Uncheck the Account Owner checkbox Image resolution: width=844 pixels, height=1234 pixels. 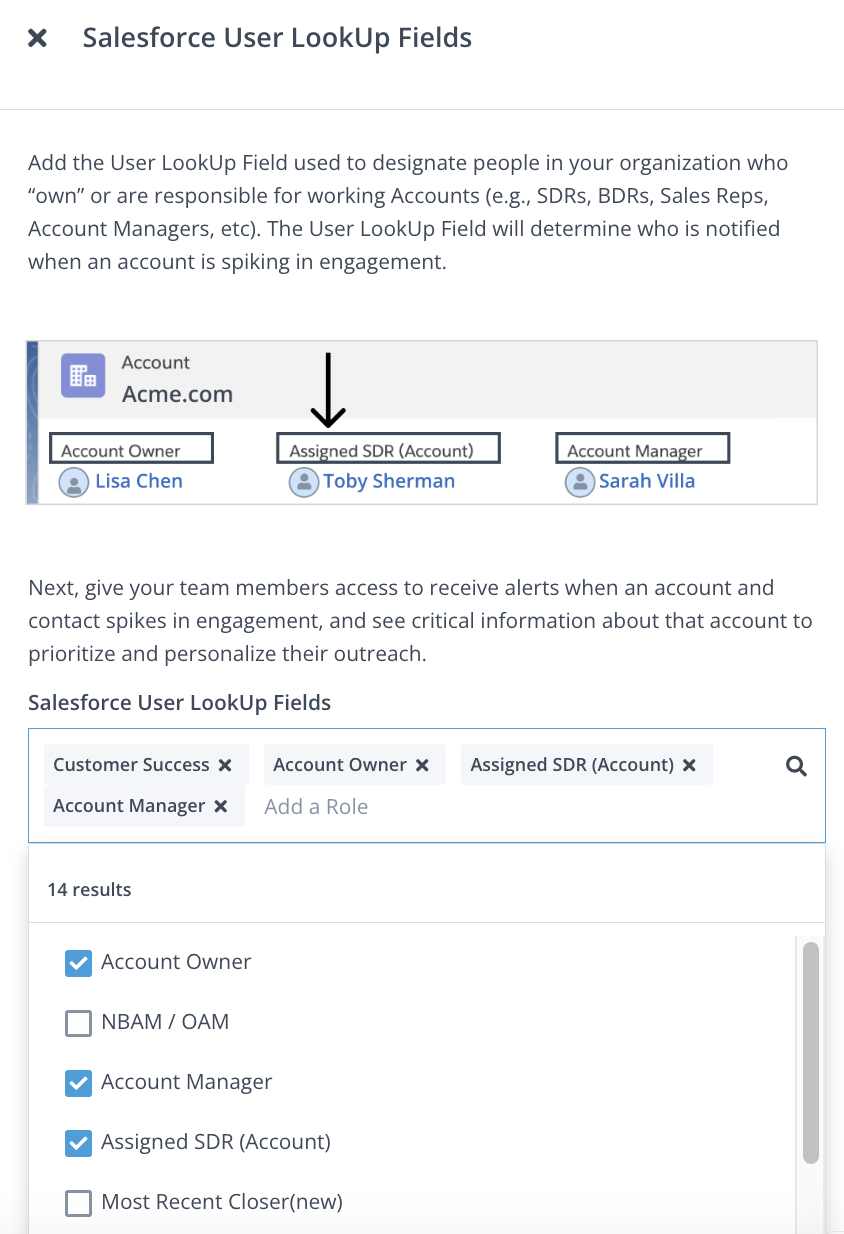tap(78, 963)
